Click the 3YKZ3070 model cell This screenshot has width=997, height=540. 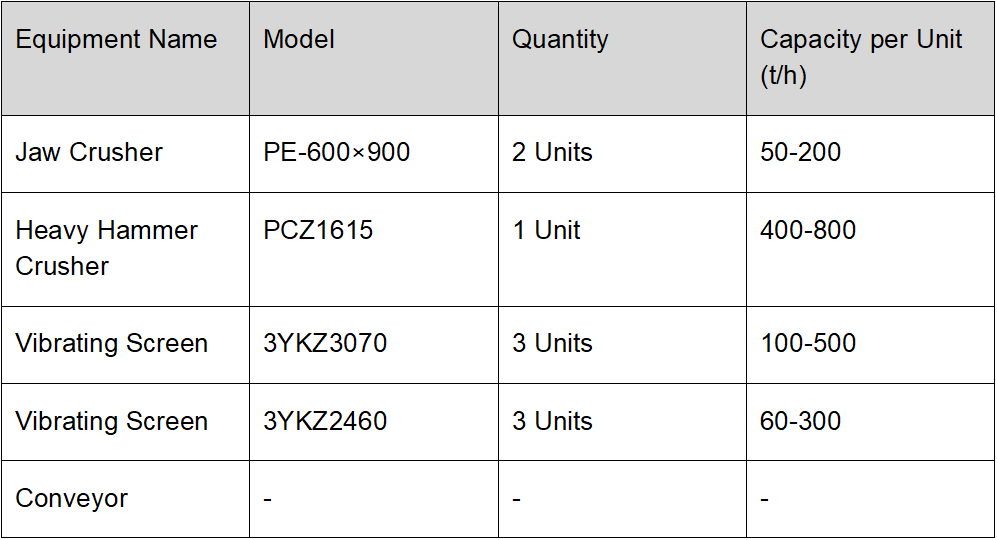(x=374, y=345)
